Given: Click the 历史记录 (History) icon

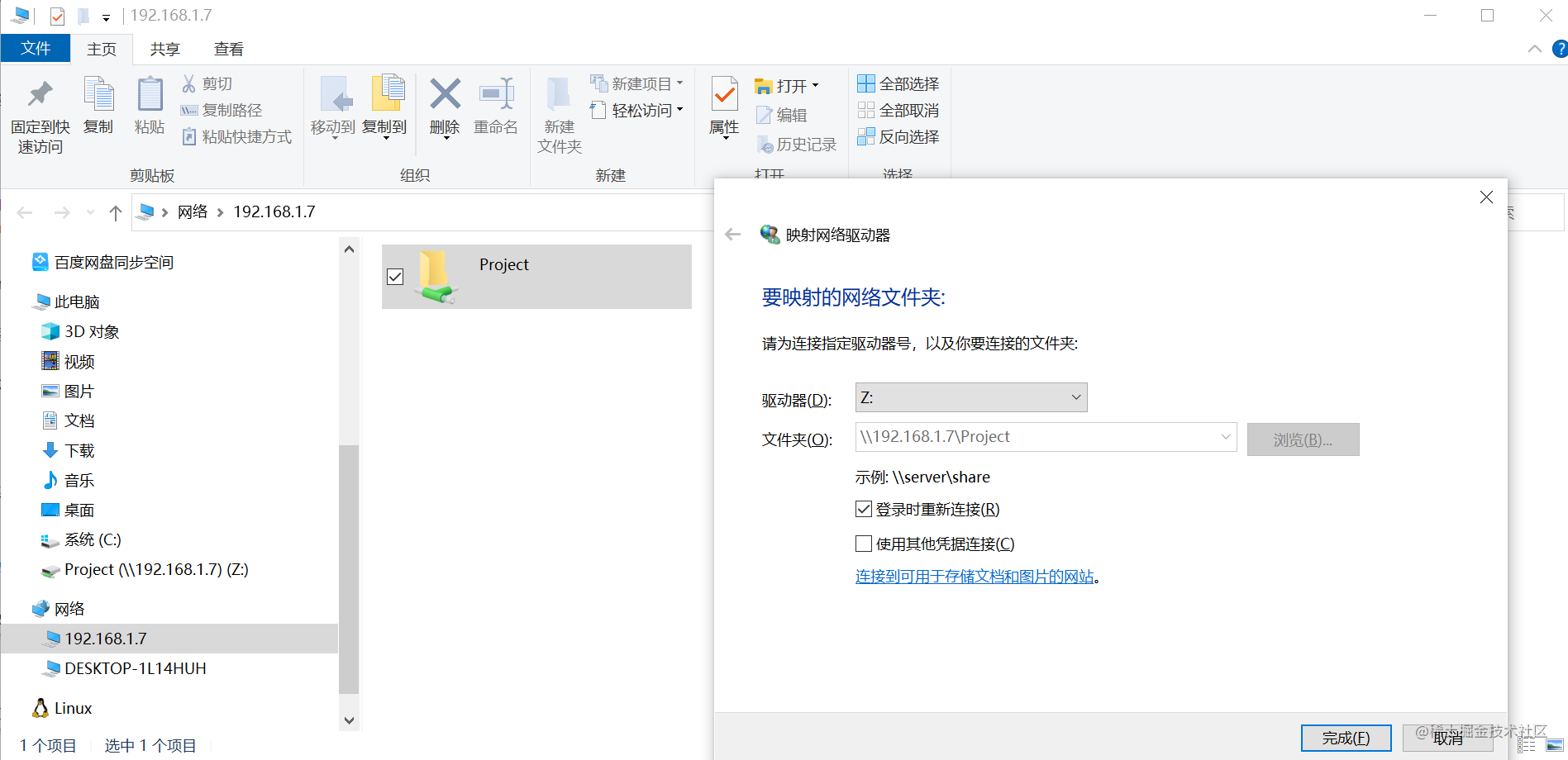Looking at the screenshot, I should [x=765, y=143].
